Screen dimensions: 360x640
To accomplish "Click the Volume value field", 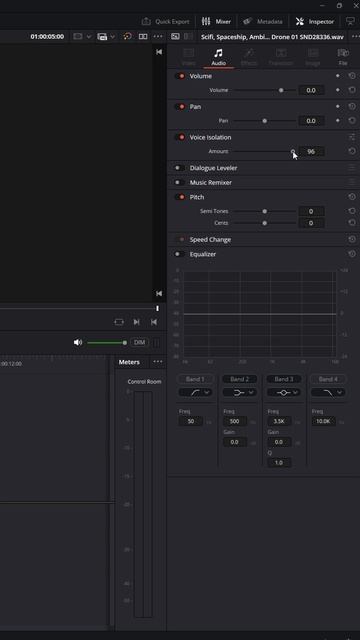I will click(311, 90).
